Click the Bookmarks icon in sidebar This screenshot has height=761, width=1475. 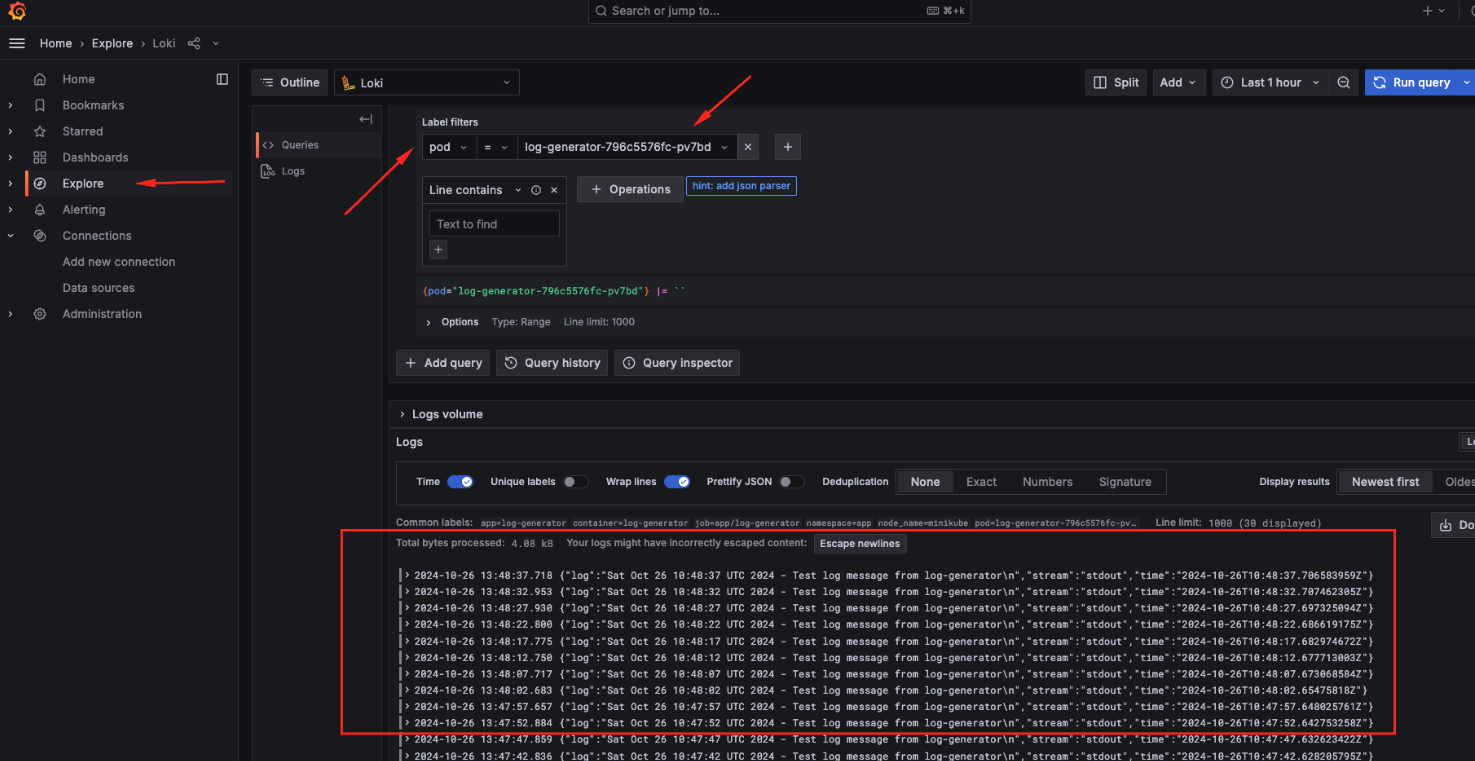pyautogui.click(x=40, y=105)
